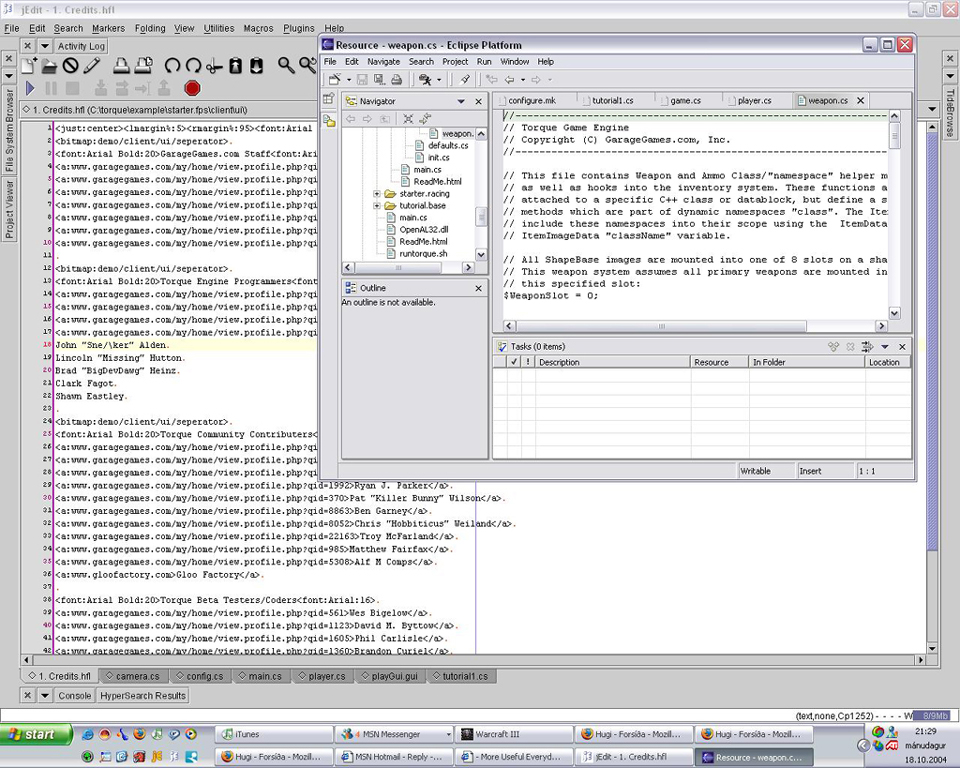Click the Windows start button
The height and width of the screenshot is (768, 960).
pyautogui.click(x=36, y=734)
